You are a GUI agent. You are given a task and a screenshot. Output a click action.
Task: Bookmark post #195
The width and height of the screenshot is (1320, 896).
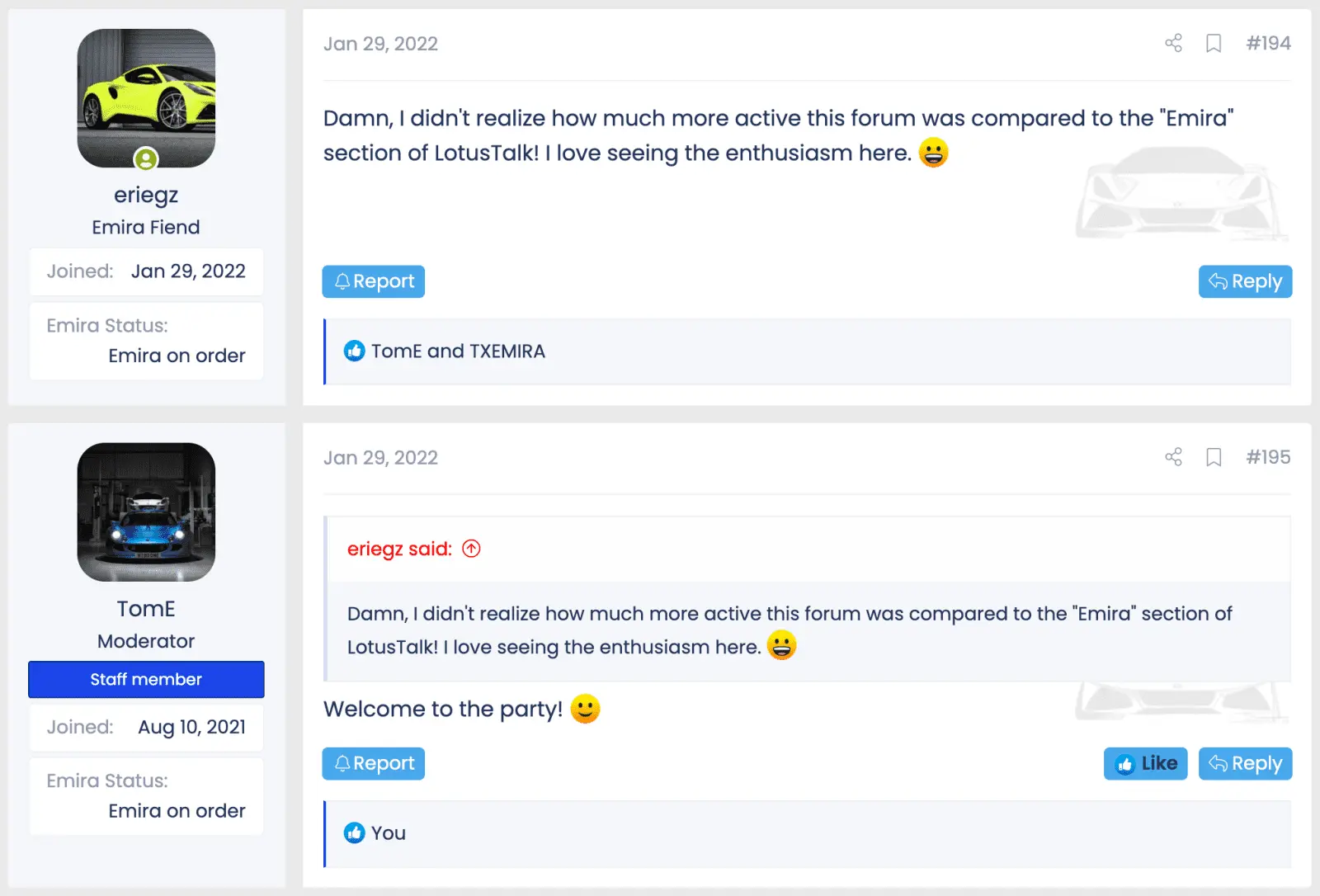pos(1214,457)
